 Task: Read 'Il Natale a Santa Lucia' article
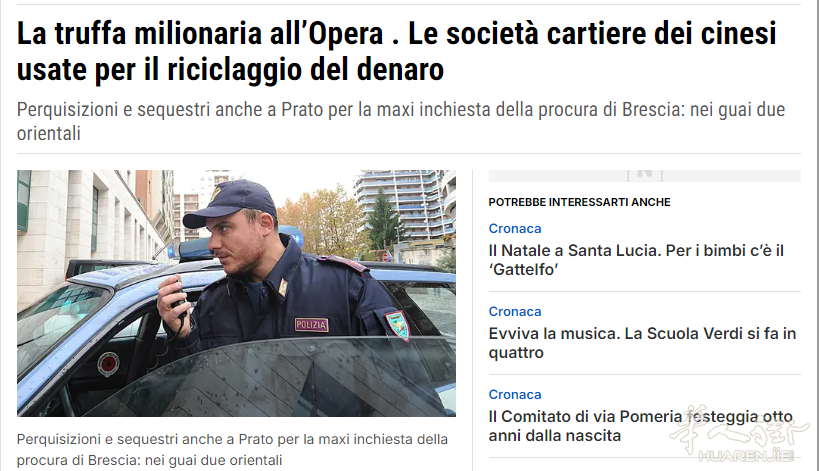(x=636, y=260)
